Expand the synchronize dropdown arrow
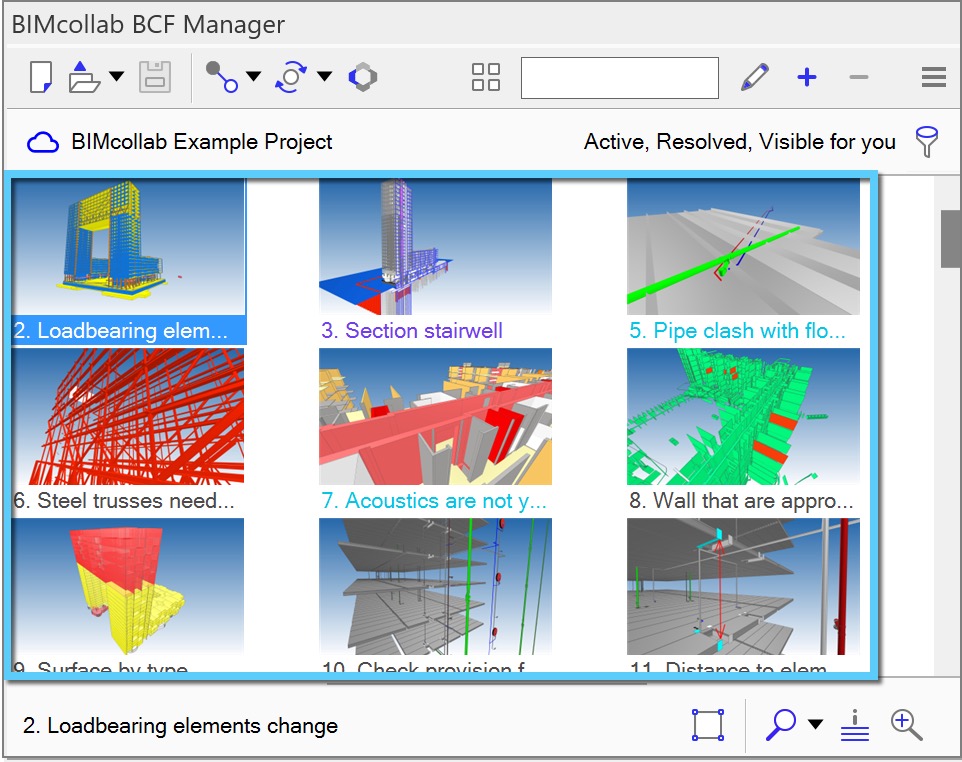The height and width of the screenshot is (762, 962). (325, 76)
